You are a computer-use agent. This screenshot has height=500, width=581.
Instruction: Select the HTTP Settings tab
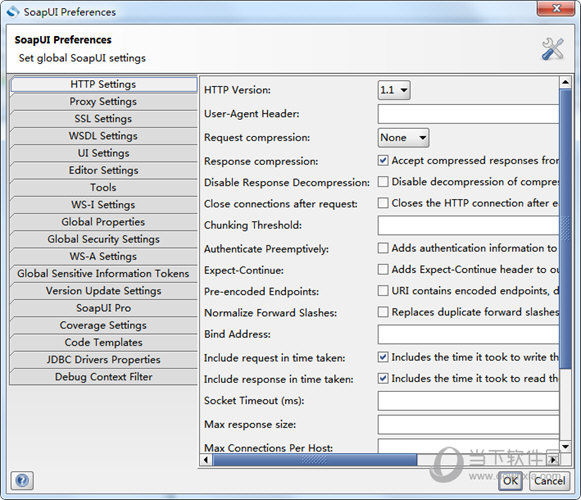(103, 84)
